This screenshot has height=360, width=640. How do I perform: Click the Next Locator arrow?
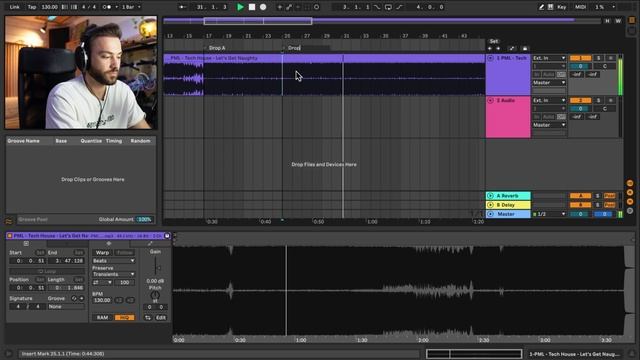498,49
